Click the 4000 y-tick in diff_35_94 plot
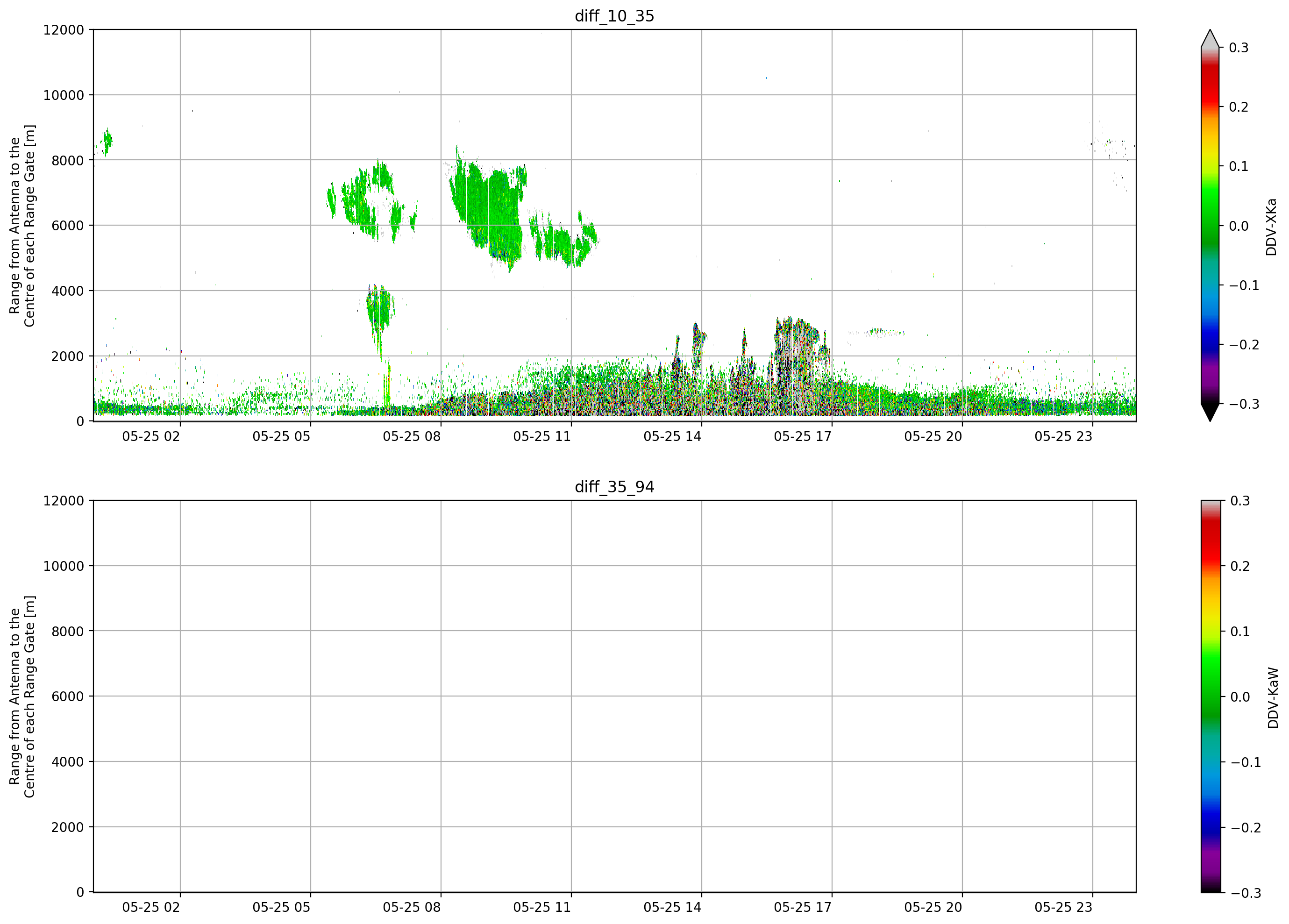 click(x=68, y=762)
